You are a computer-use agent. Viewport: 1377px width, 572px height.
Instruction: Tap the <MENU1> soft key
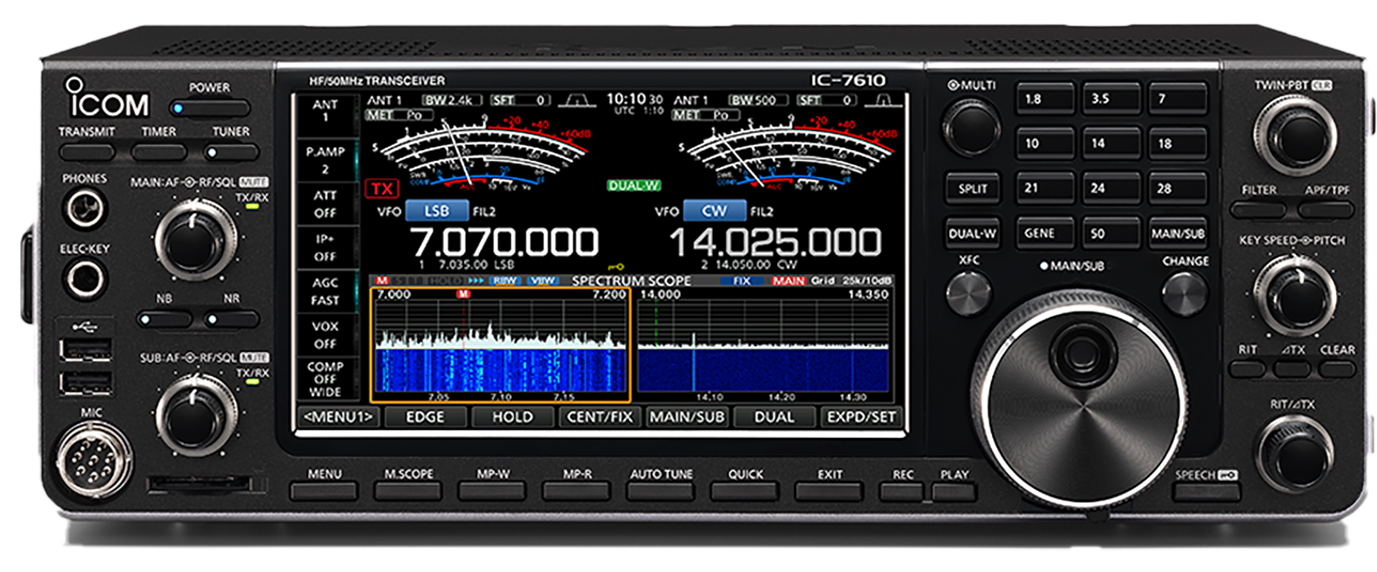(340, 417)
